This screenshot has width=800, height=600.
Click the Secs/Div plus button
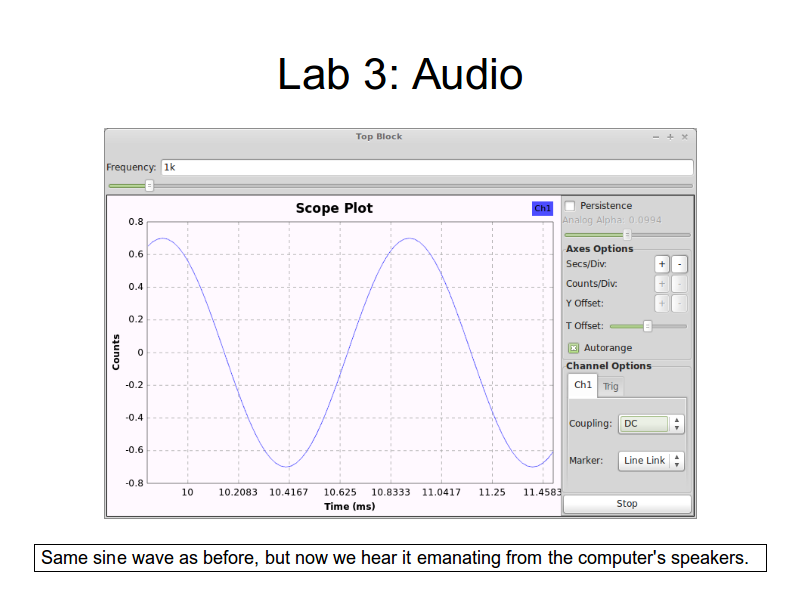tap(662, 264)
